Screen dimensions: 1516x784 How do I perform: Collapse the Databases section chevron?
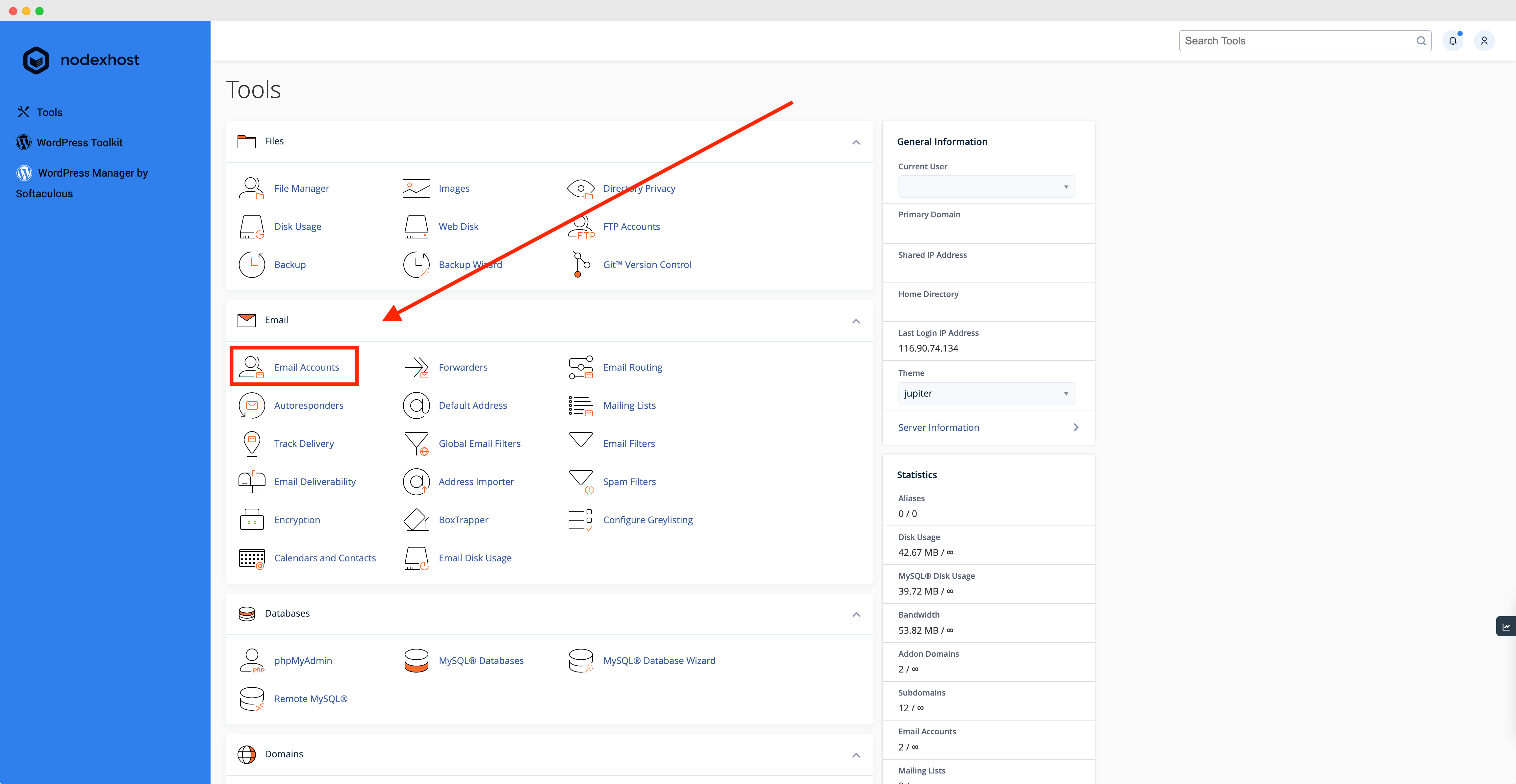tap(856, 615)
